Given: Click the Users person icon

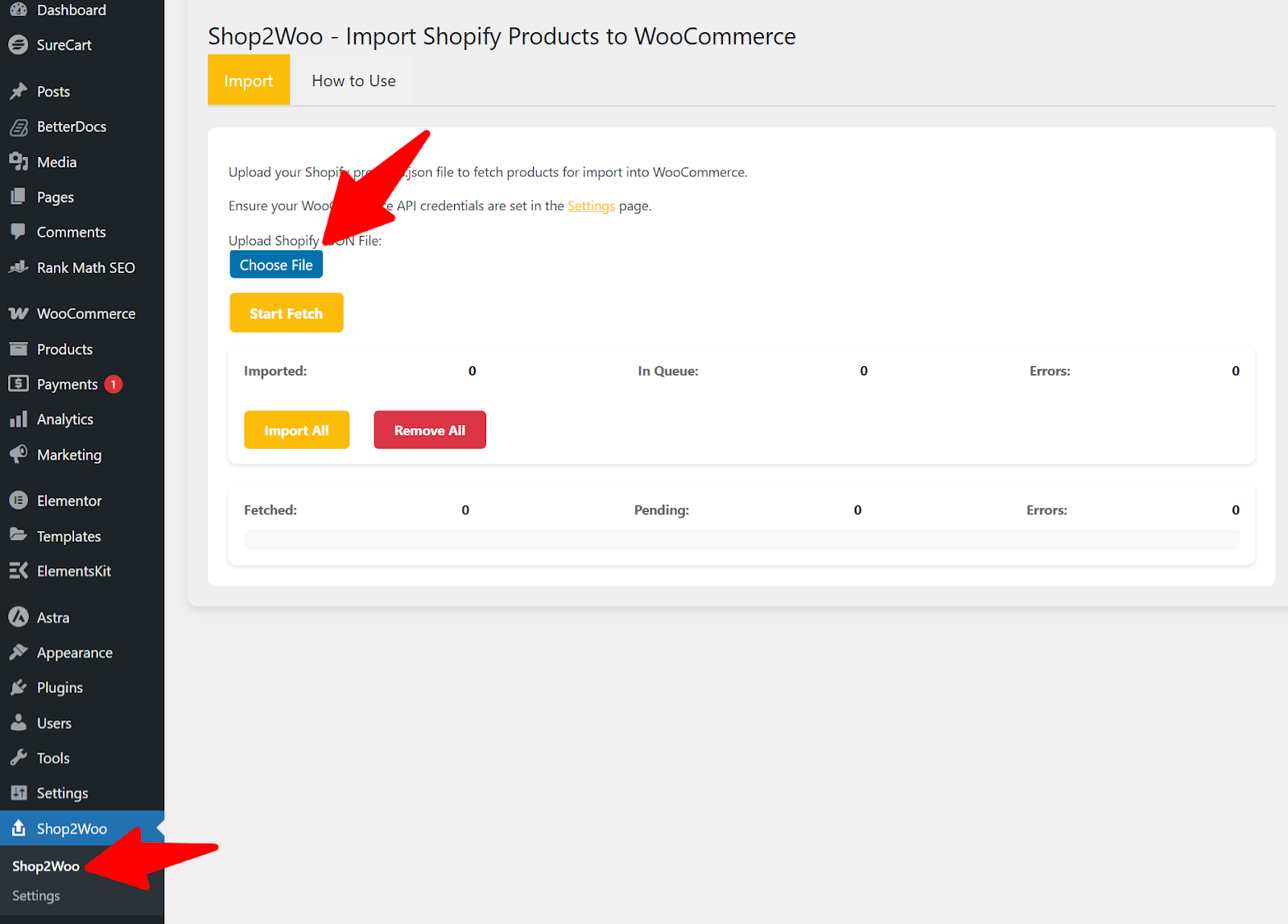Looking at the screenshot, I should (x=18, y=723).
